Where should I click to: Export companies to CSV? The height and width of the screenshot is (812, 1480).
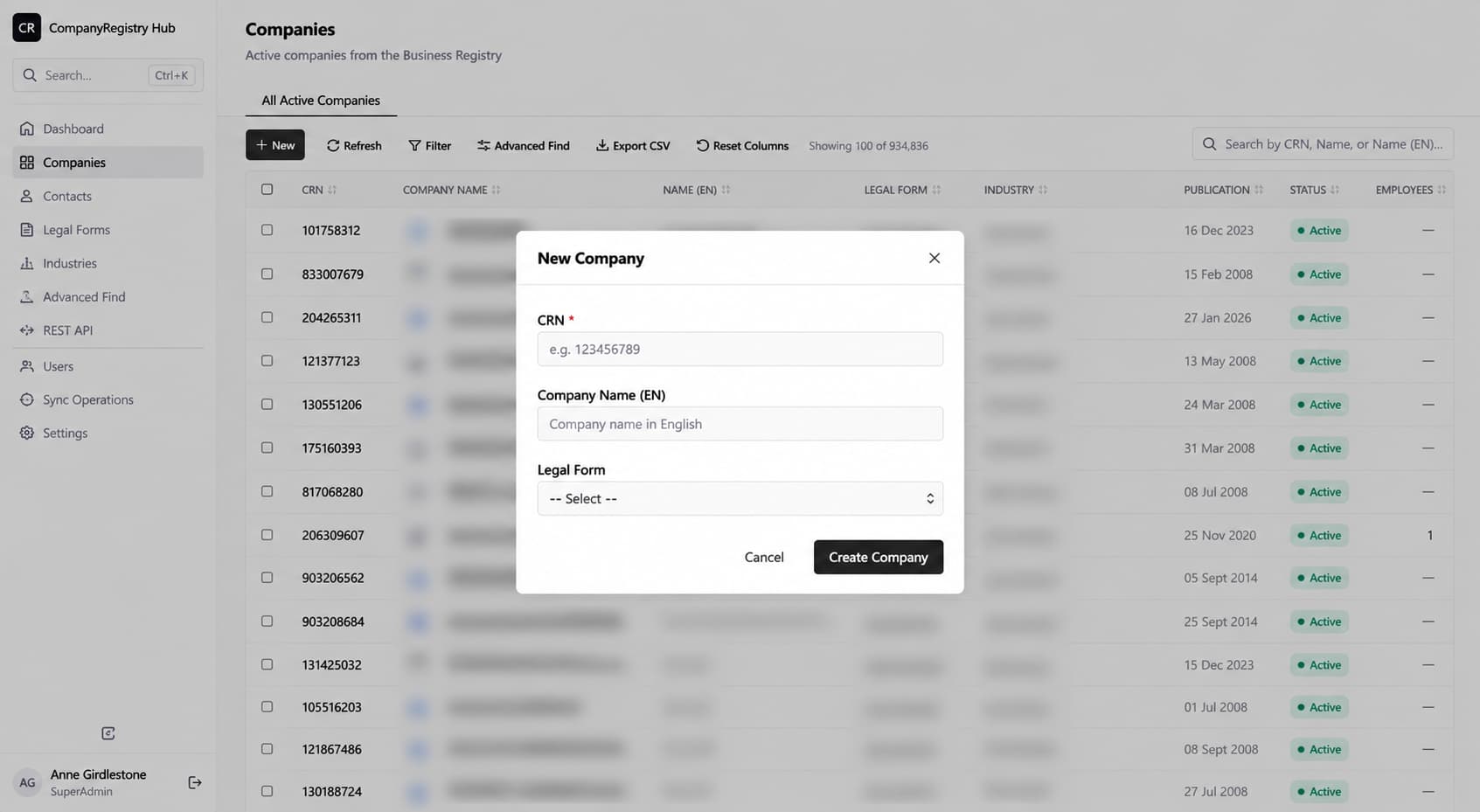pyautogui.click(x=633, y=145)
